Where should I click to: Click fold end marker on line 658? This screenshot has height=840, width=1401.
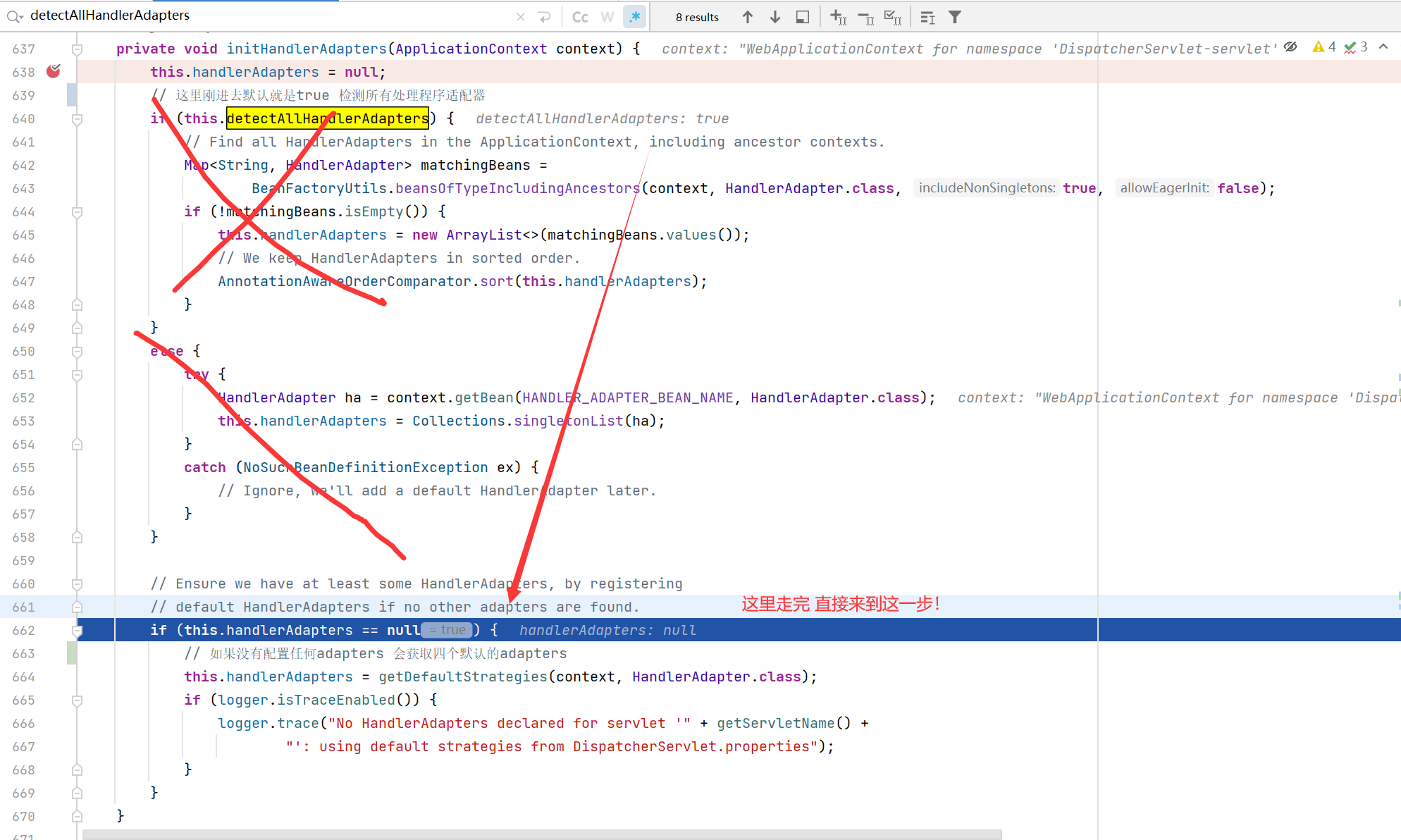tap(78, 537)
